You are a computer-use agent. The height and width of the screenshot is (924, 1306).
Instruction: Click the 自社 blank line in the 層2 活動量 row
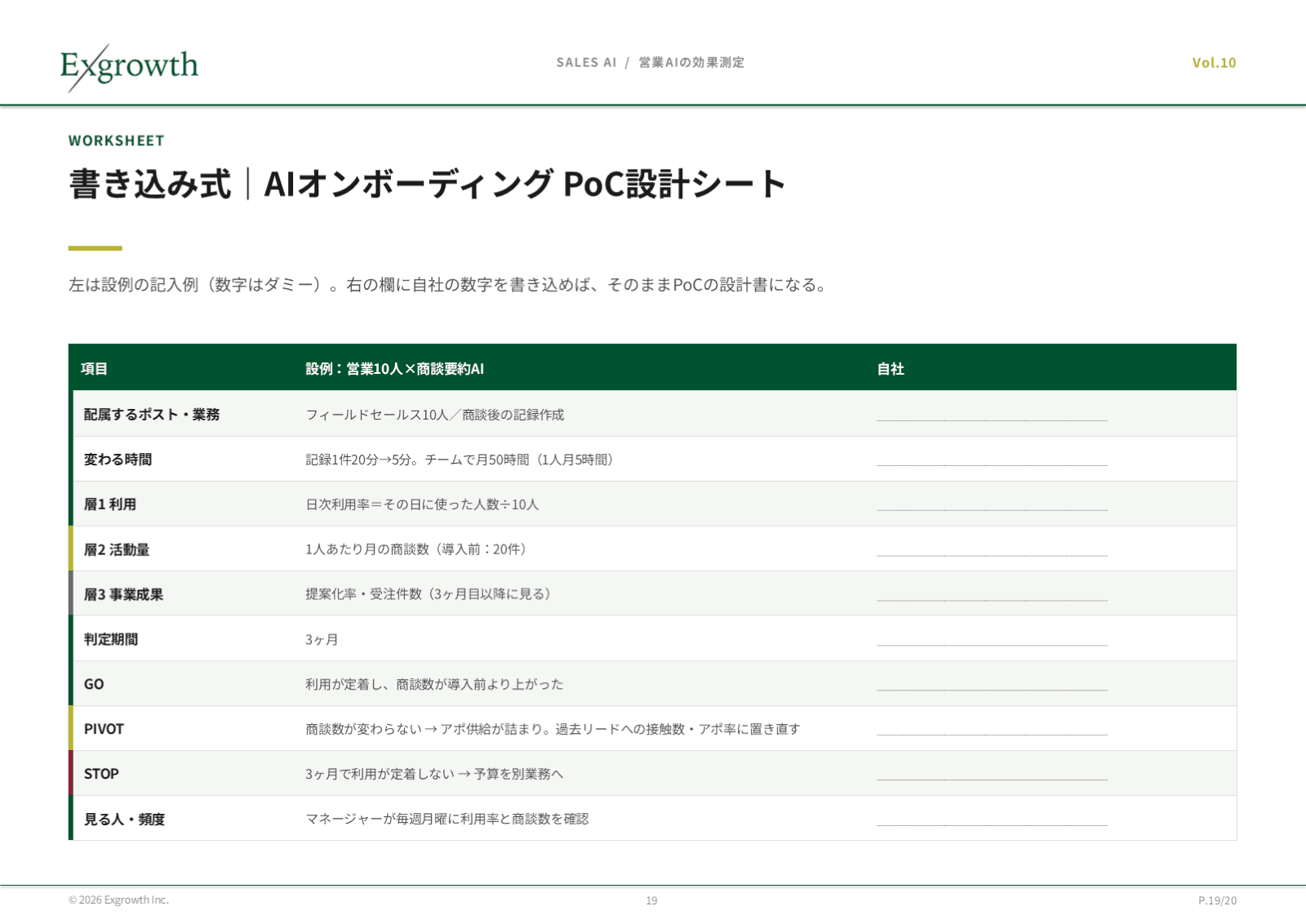(x=992, y=555)
